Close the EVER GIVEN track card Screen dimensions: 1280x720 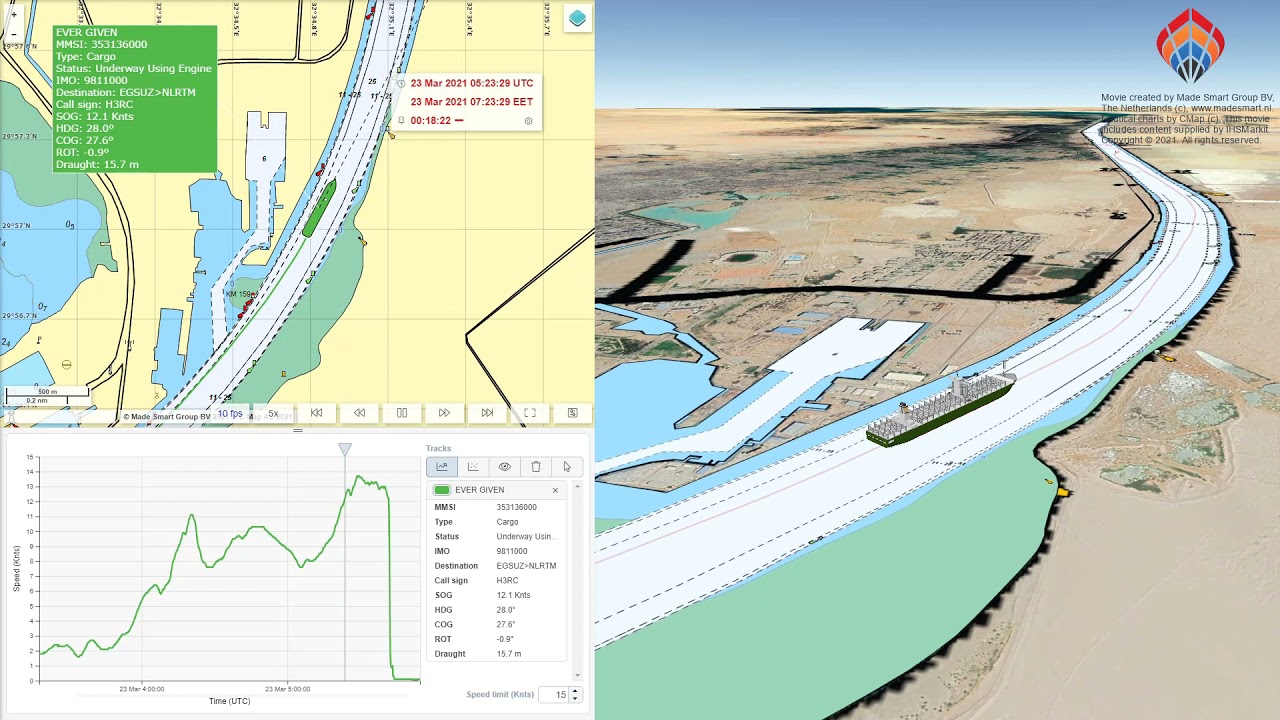tap(555, 490)
